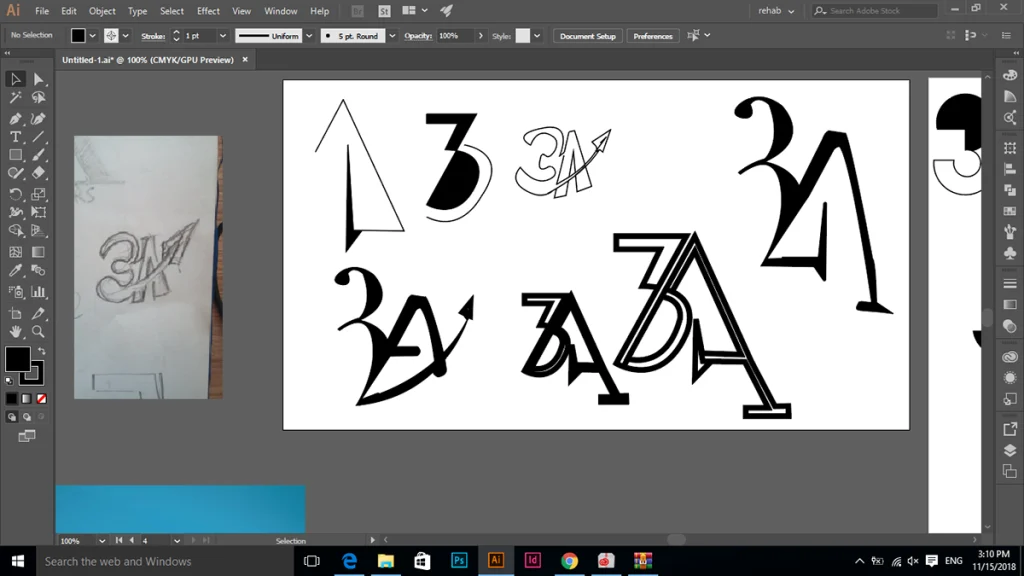This screenshot has width=1024, height=576.
Task: Enable Draw Normal mode
Action: pyautogui.click(x=11, y=417)
